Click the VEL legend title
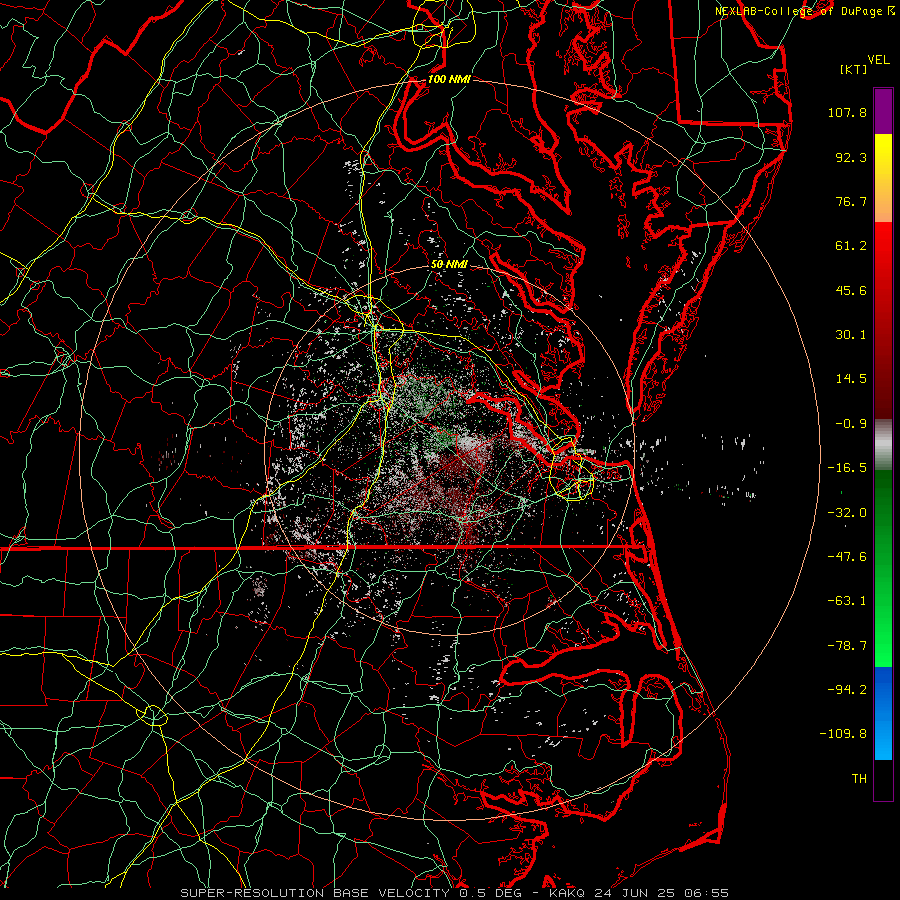The height and width of the screenshot is (900, 900). (x=878, y=60)
